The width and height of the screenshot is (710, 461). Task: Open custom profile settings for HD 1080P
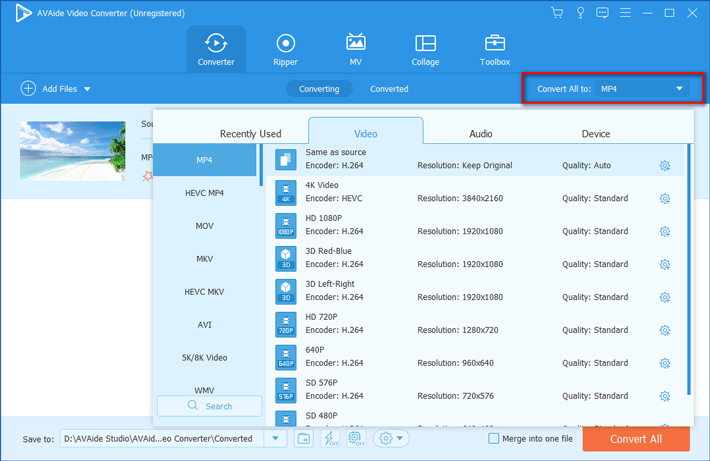[665, 232]
